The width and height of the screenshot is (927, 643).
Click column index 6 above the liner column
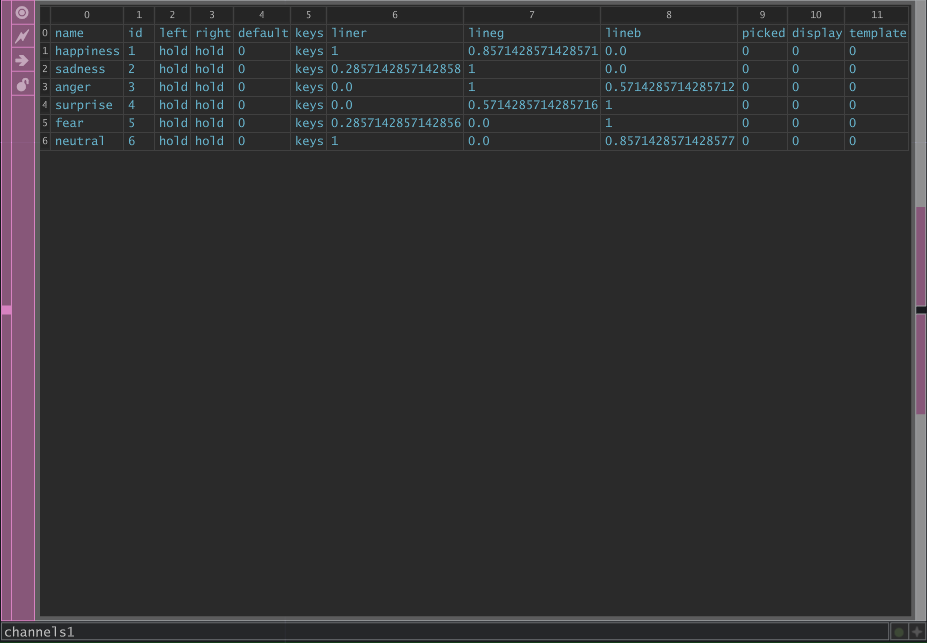point(395,15)
